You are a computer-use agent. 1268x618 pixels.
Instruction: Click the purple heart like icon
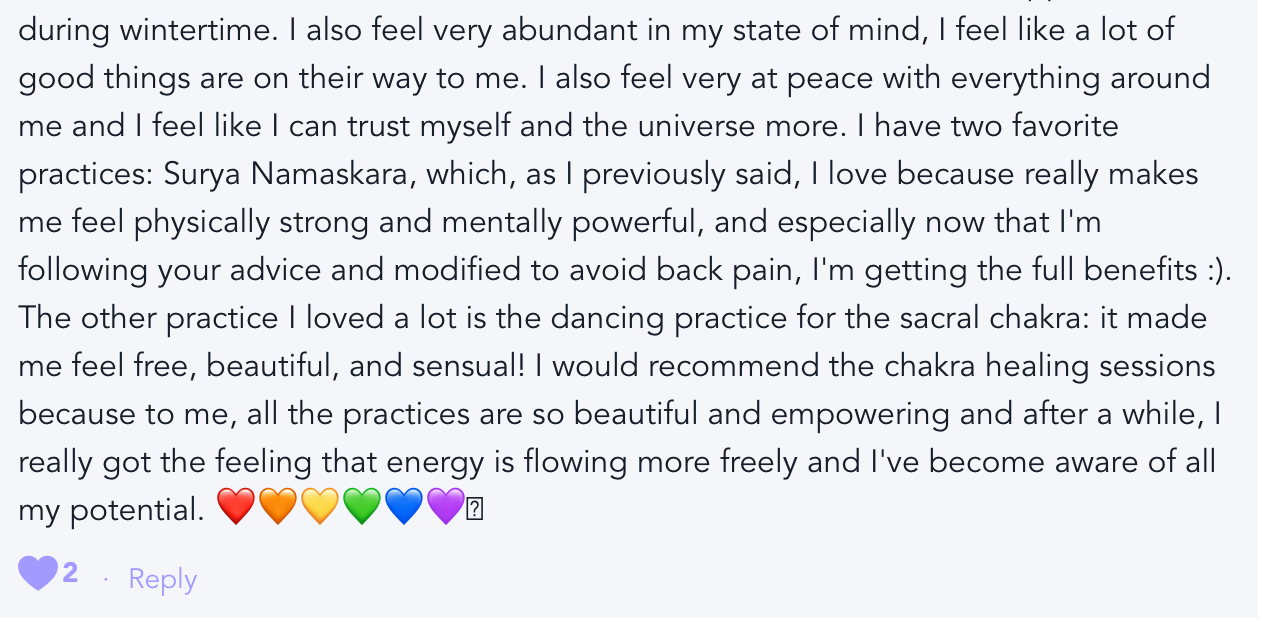(38, 575)
